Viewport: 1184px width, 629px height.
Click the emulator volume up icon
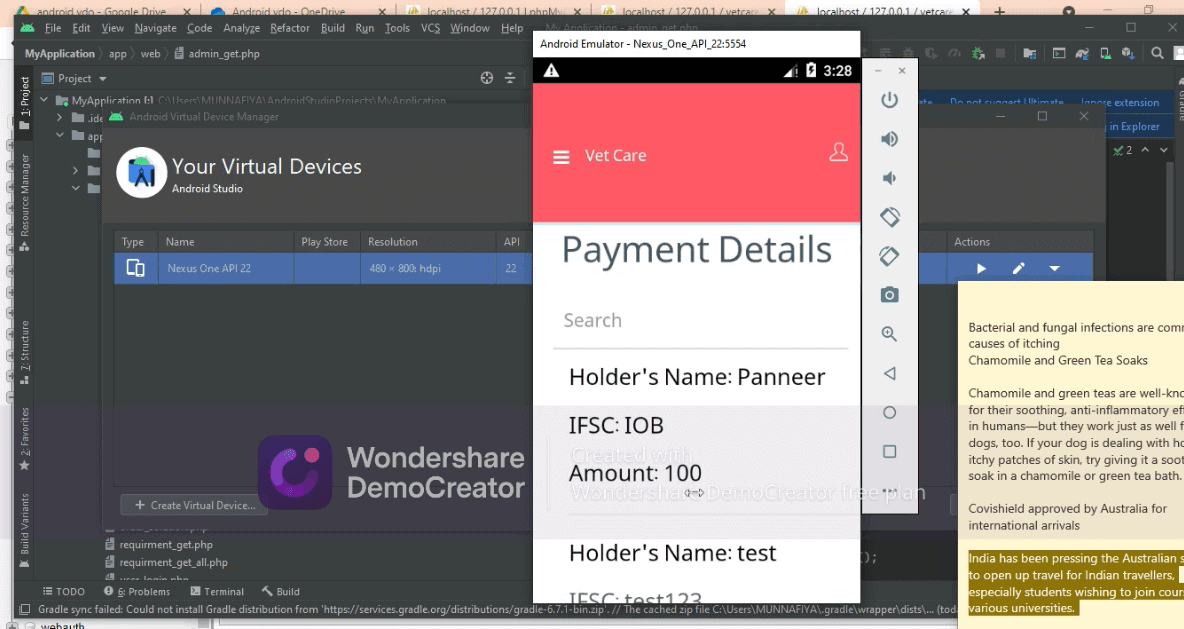[889, 139]
